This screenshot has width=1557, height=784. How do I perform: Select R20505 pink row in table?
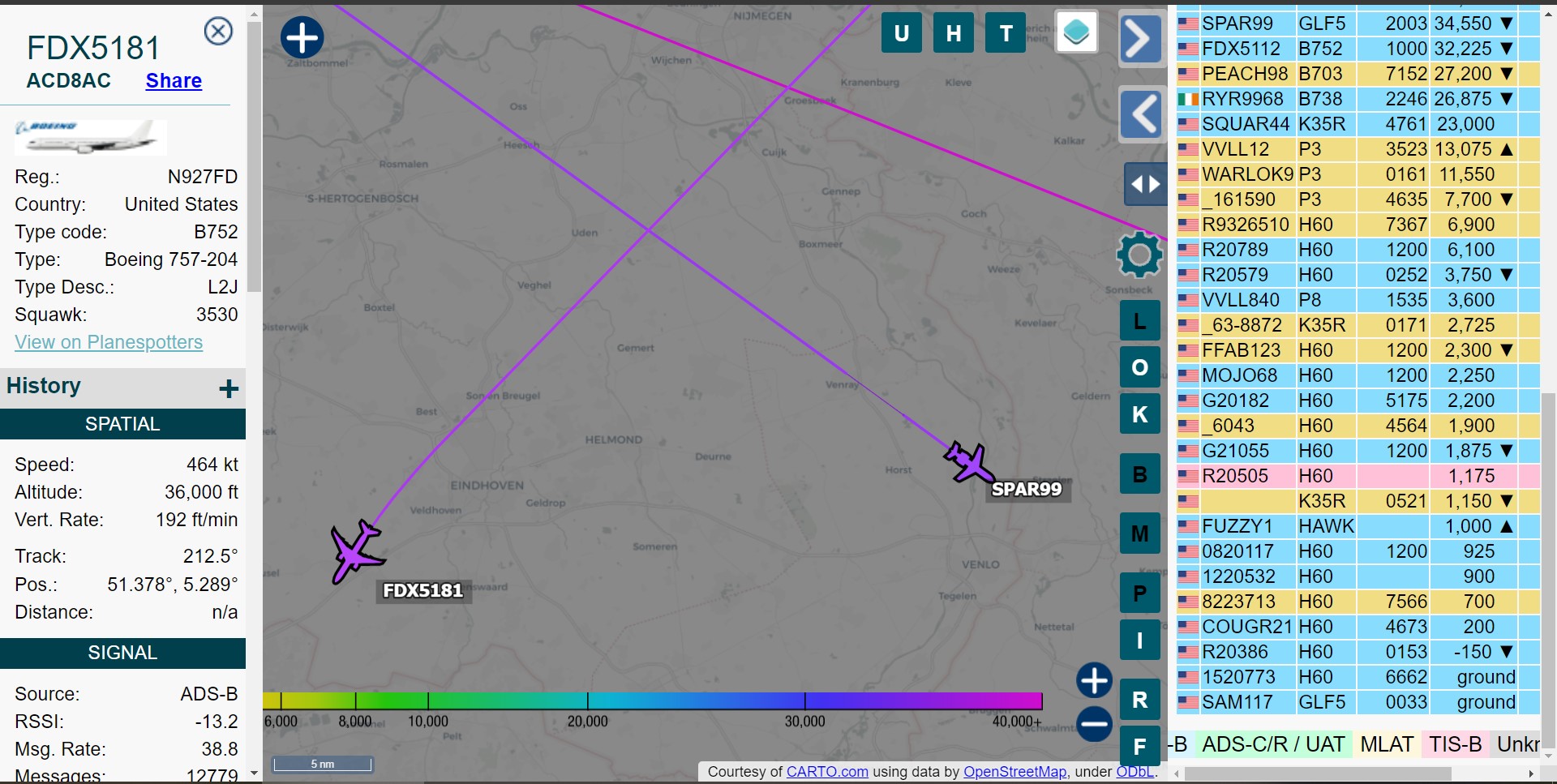pos(1358,476)
